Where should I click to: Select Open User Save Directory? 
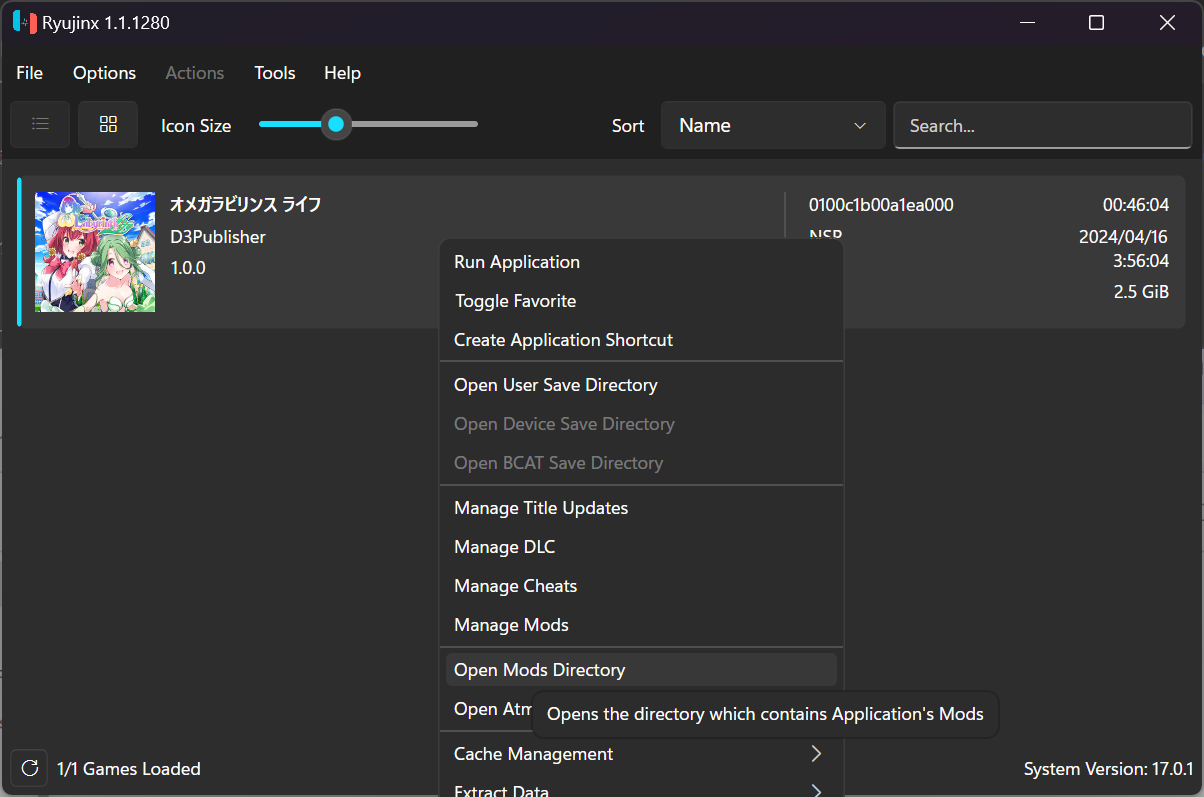point(555,385)
